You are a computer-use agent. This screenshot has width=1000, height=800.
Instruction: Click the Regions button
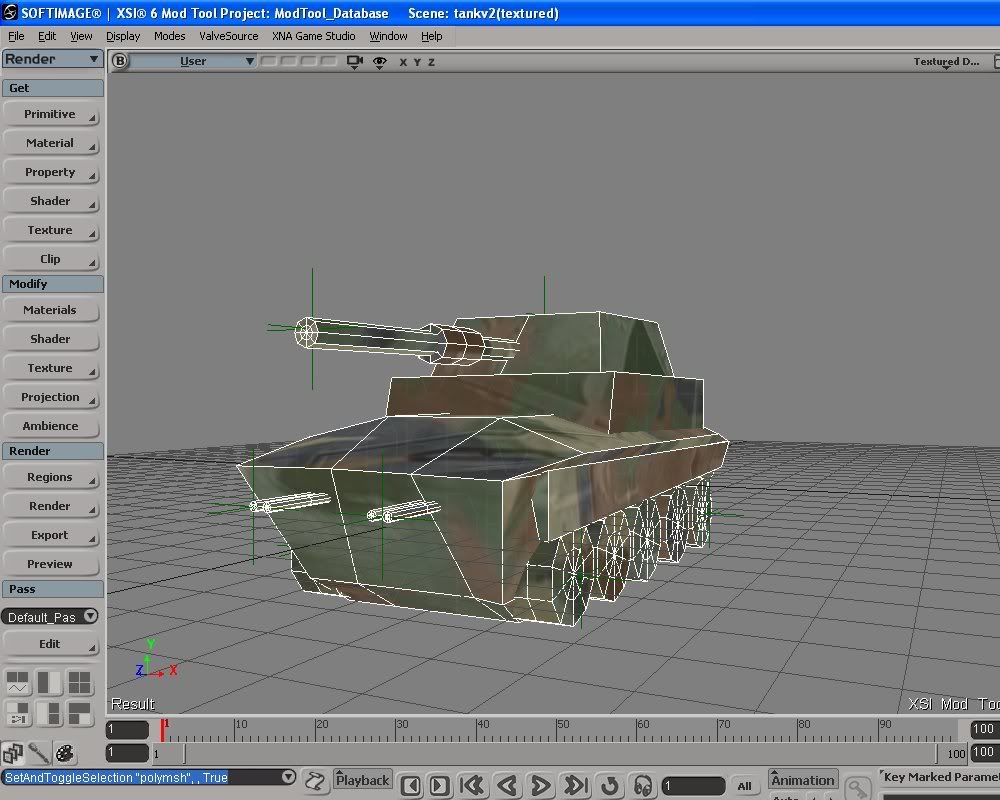pos(50,477)
